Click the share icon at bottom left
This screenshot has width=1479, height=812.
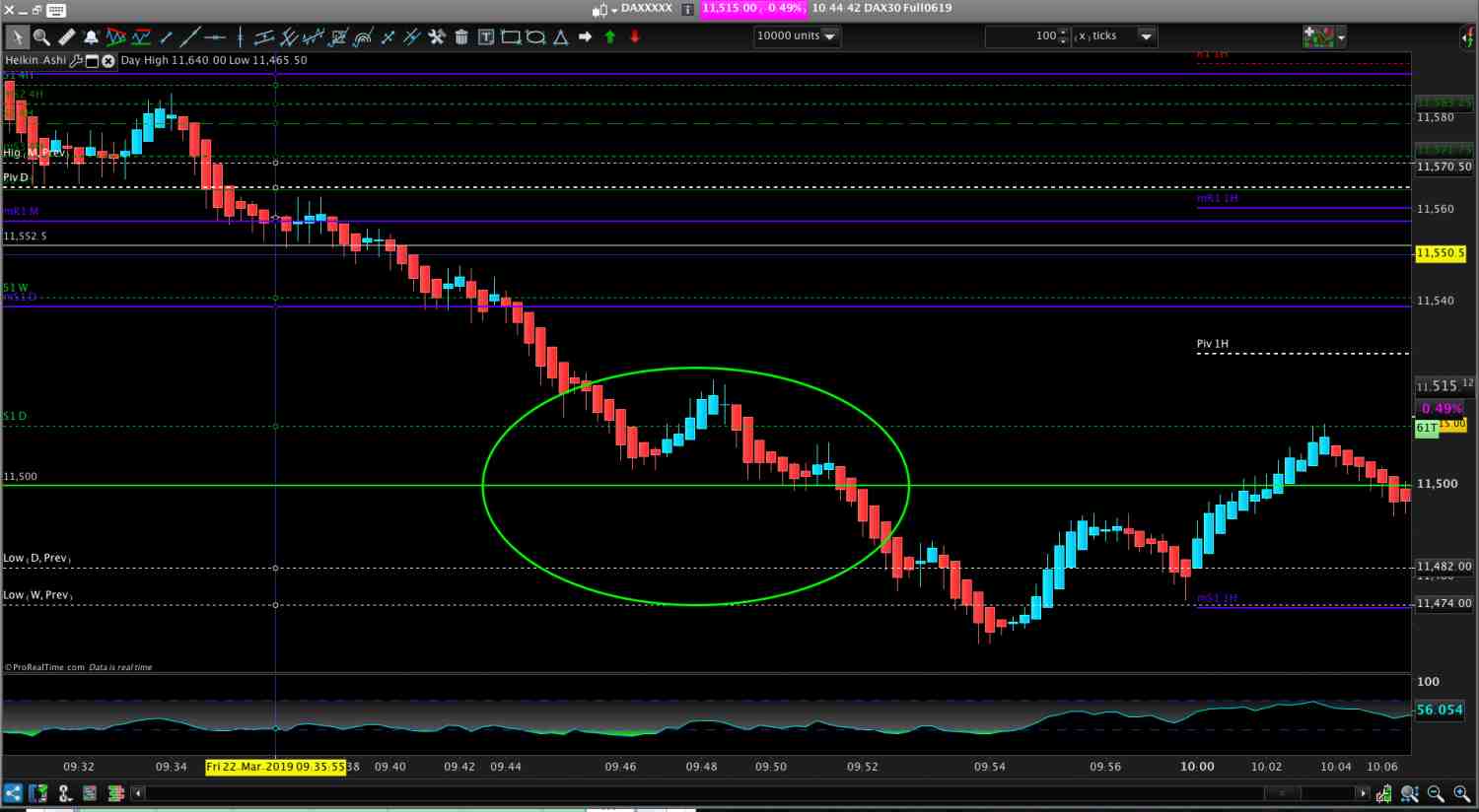(x=13, y=793)
